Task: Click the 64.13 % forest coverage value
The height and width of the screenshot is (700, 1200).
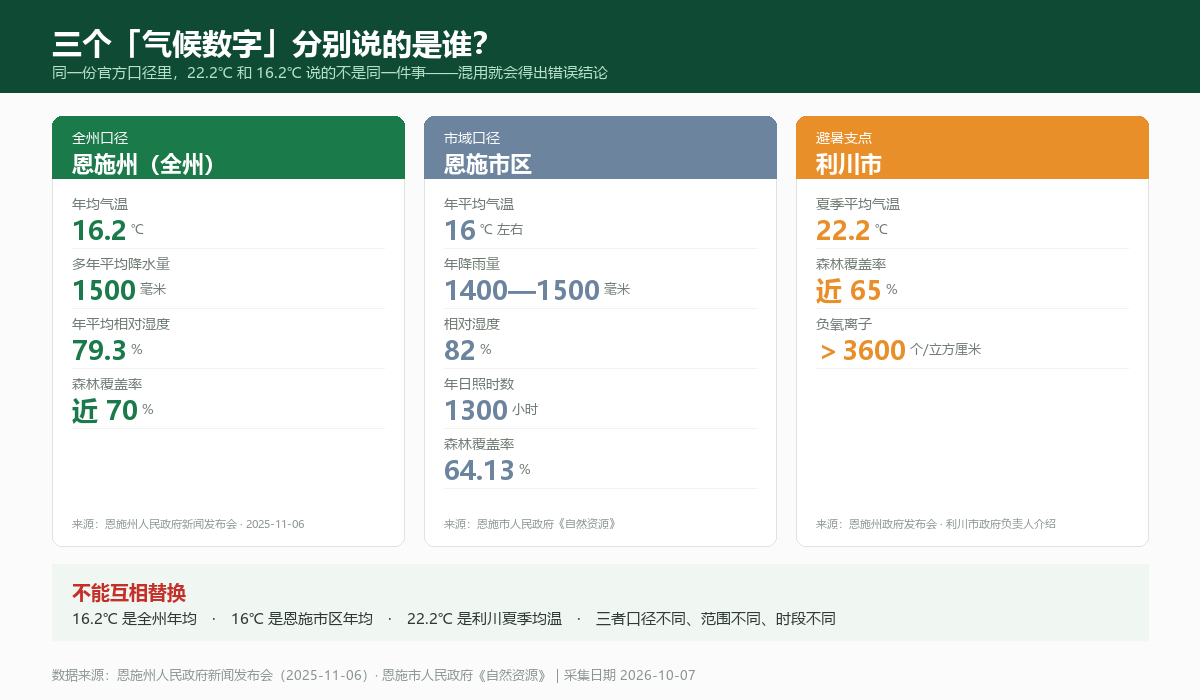Action: tap(487, 470)
